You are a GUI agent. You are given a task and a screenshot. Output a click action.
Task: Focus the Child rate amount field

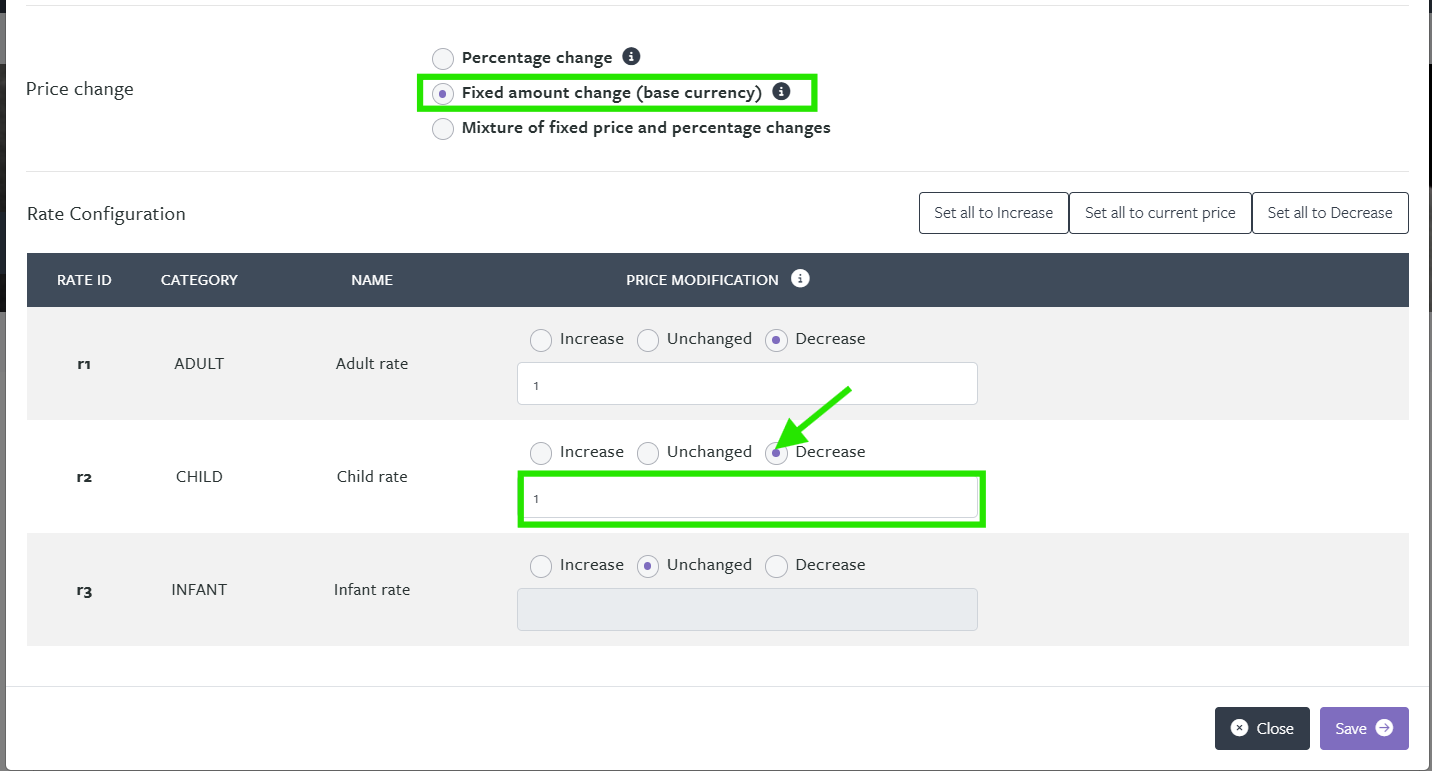[747, 497]
